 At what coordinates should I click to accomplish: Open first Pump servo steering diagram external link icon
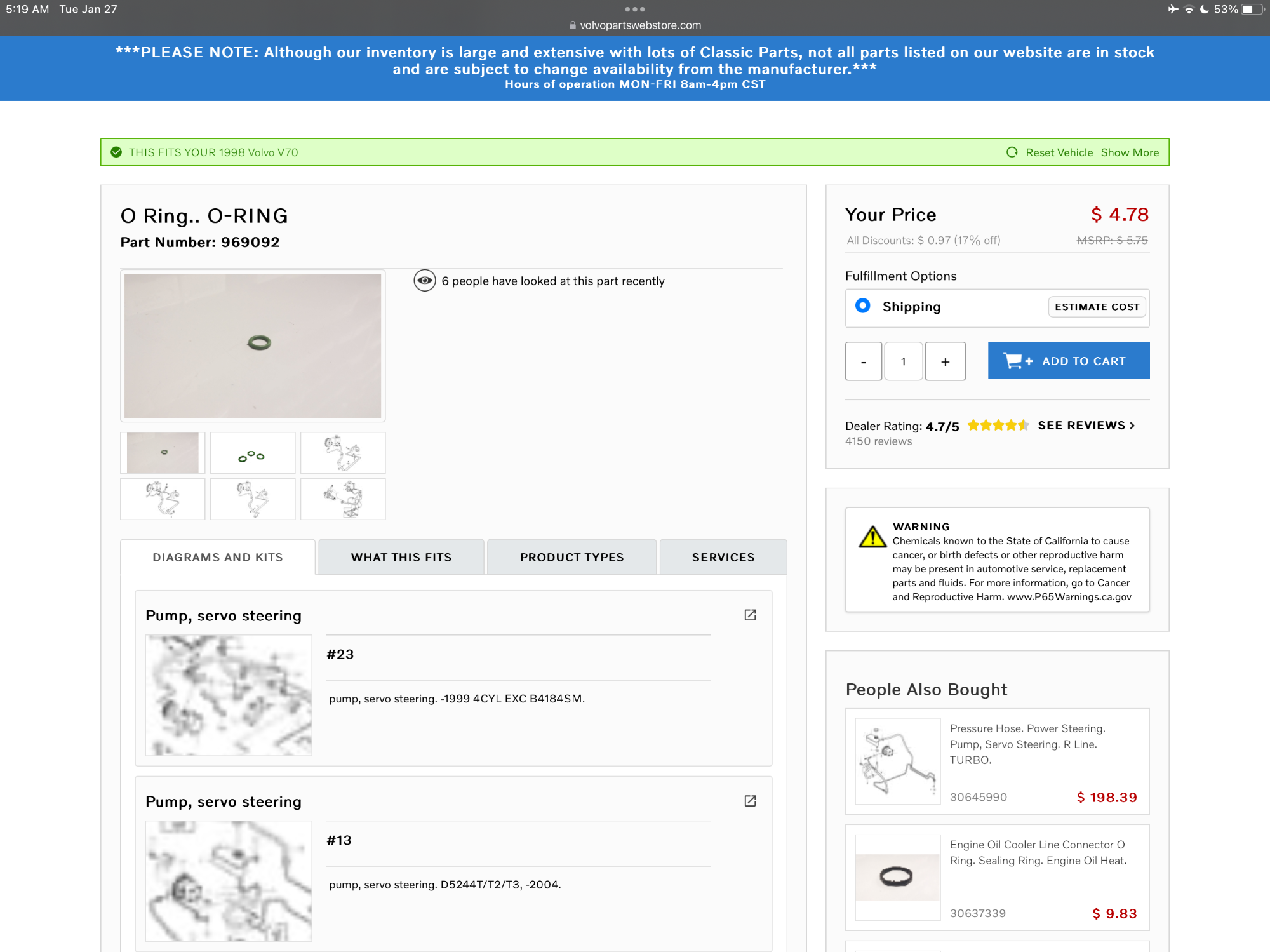[x=750, y=615]
